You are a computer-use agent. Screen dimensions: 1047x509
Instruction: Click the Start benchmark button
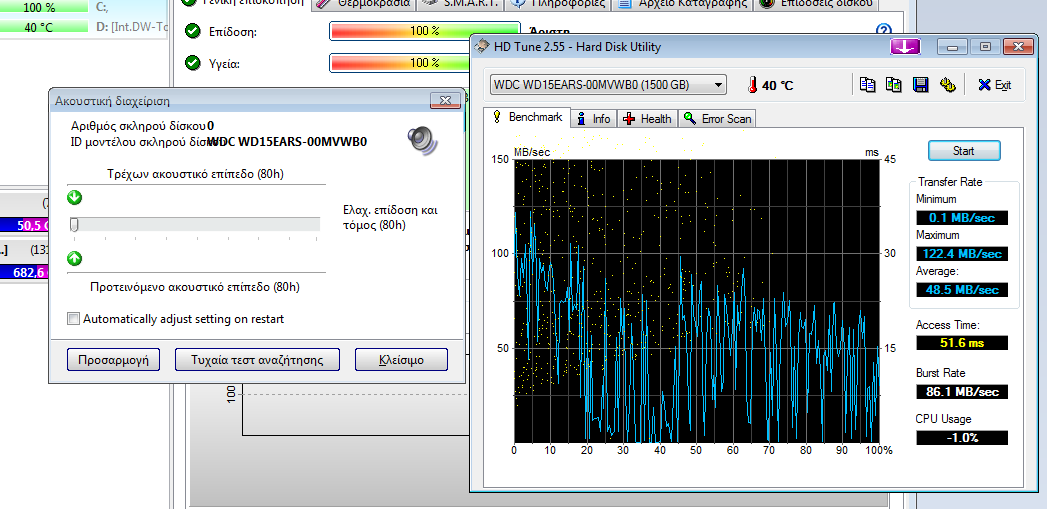[x=964, y=151]
